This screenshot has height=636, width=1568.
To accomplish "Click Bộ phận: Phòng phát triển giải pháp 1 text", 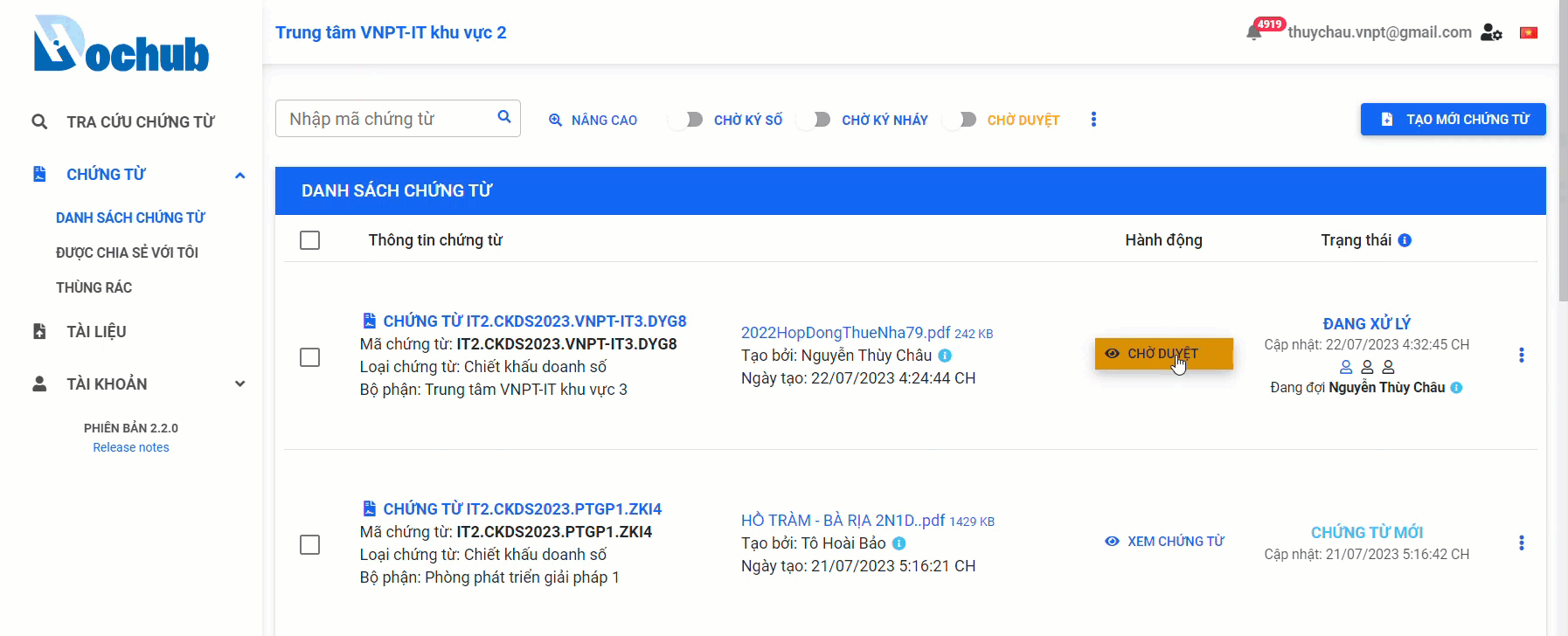I will pos(489,577).
